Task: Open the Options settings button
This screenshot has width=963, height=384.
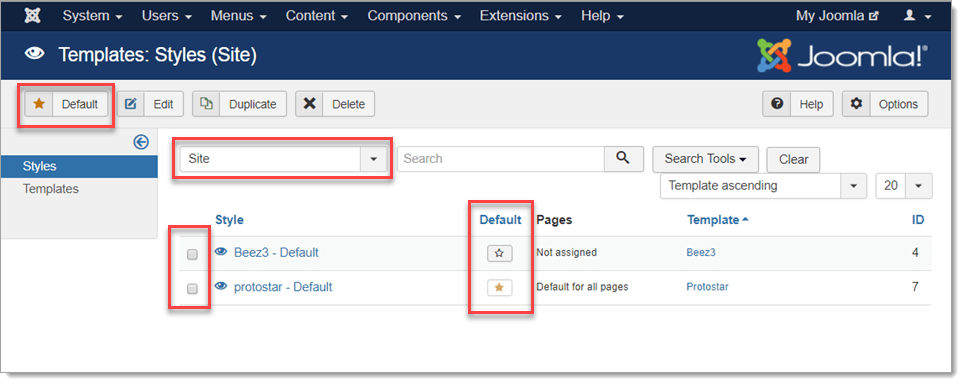Action: click(885, 104)
